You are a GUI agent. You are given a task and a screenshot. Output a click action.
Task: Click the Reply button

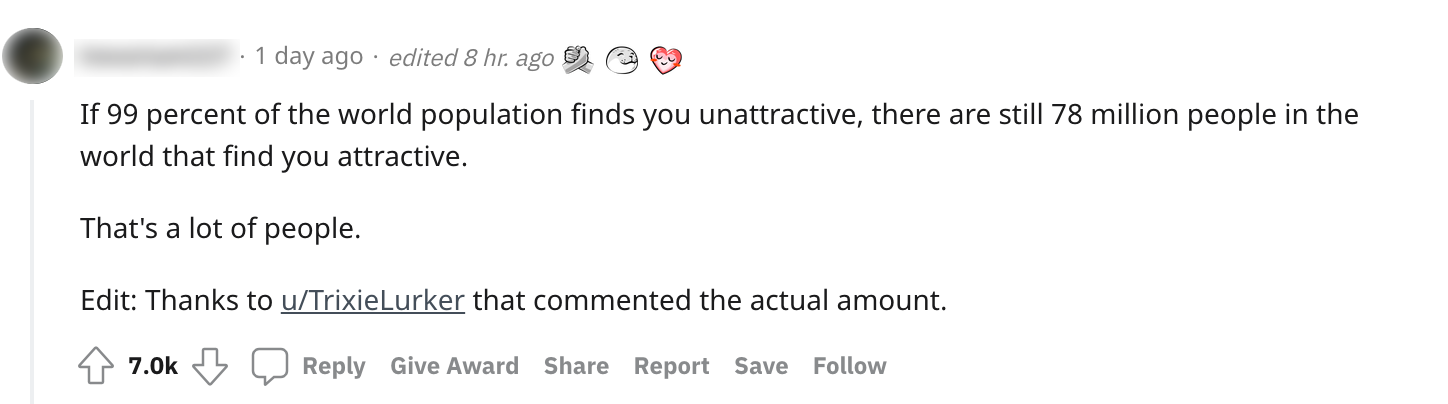tap(333, 367)
